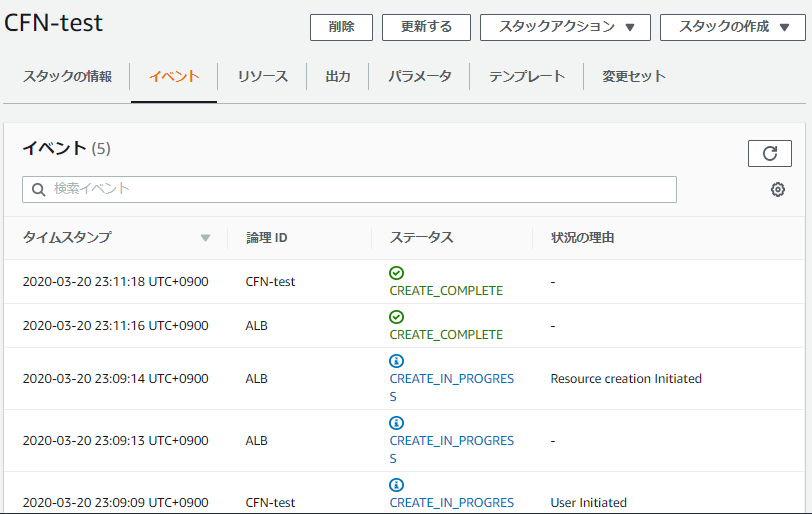This screenshot has width=812, height=514.
Task: Click the 論理 ID column header
Action: [x=267, y=238]
